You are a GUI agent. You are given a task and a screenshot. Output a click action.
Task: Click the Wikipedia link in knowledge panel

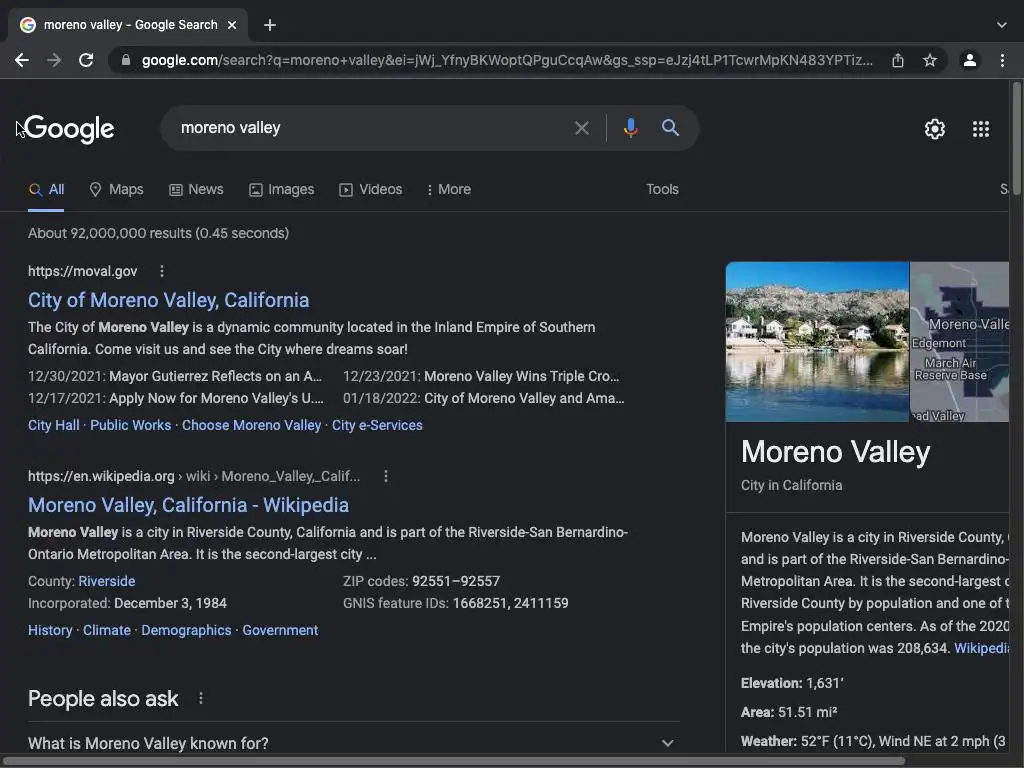(981, 648)
